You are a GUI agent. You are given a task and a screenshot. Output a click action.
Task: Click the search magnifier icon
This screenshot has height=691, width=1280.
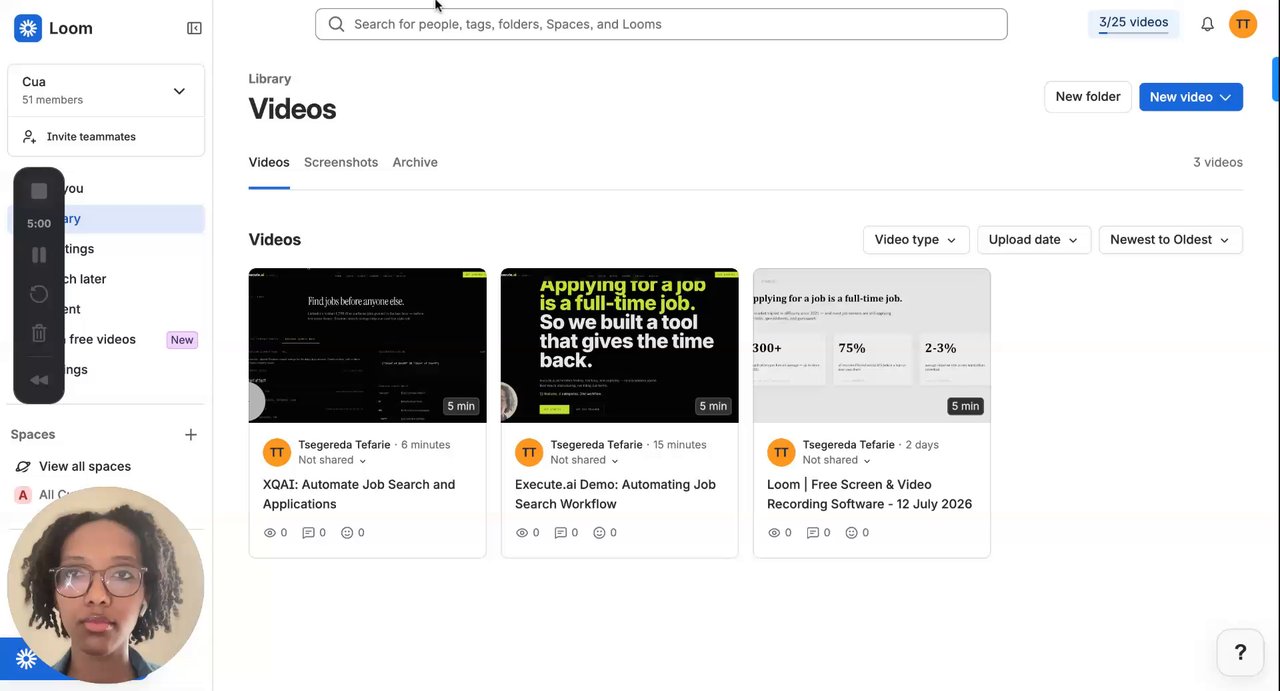click(x=336, y=24)
